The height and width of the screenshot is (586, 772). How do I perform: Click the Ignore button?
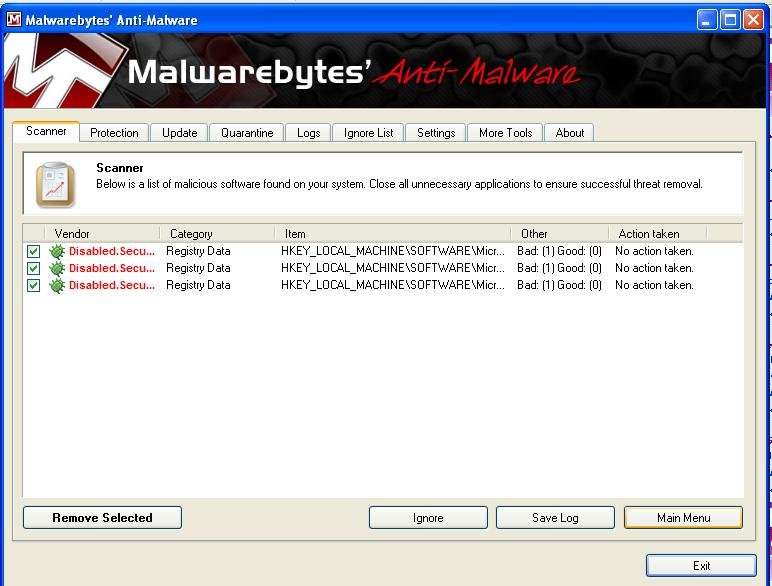428,518
